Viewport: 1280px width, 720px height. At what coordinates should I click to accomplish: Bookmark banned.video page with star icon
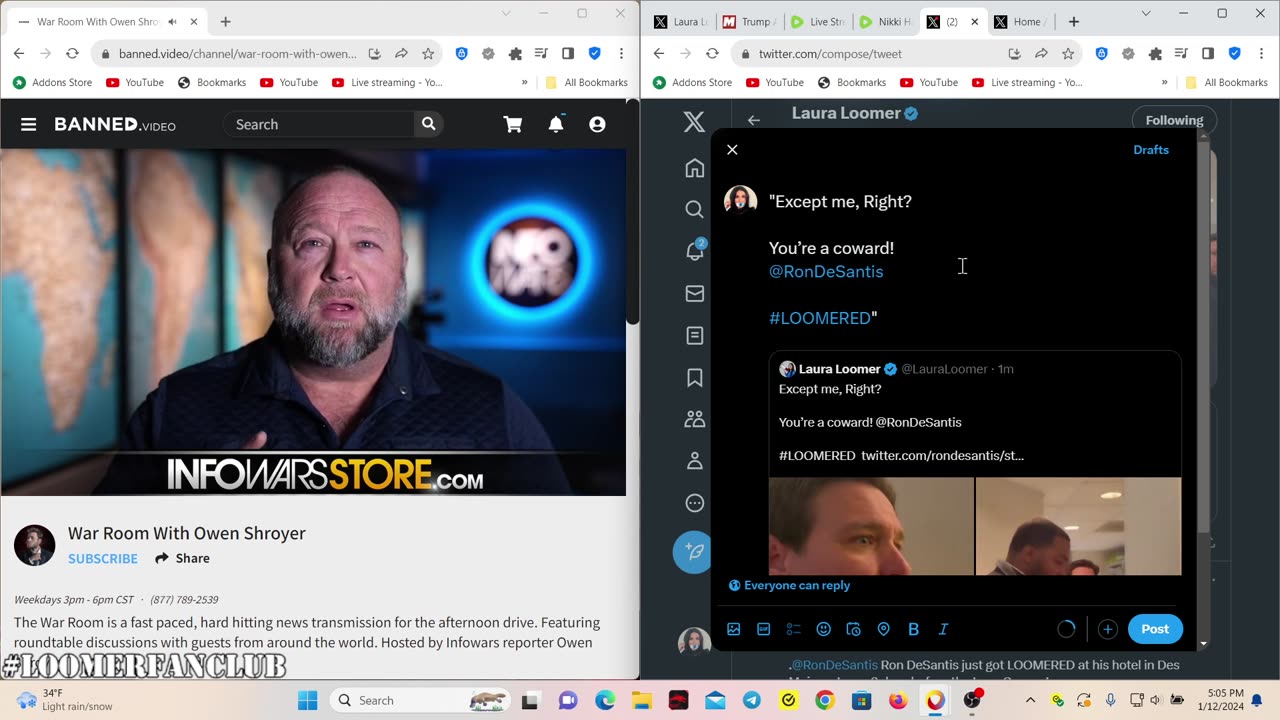click(x=428, y=53)
